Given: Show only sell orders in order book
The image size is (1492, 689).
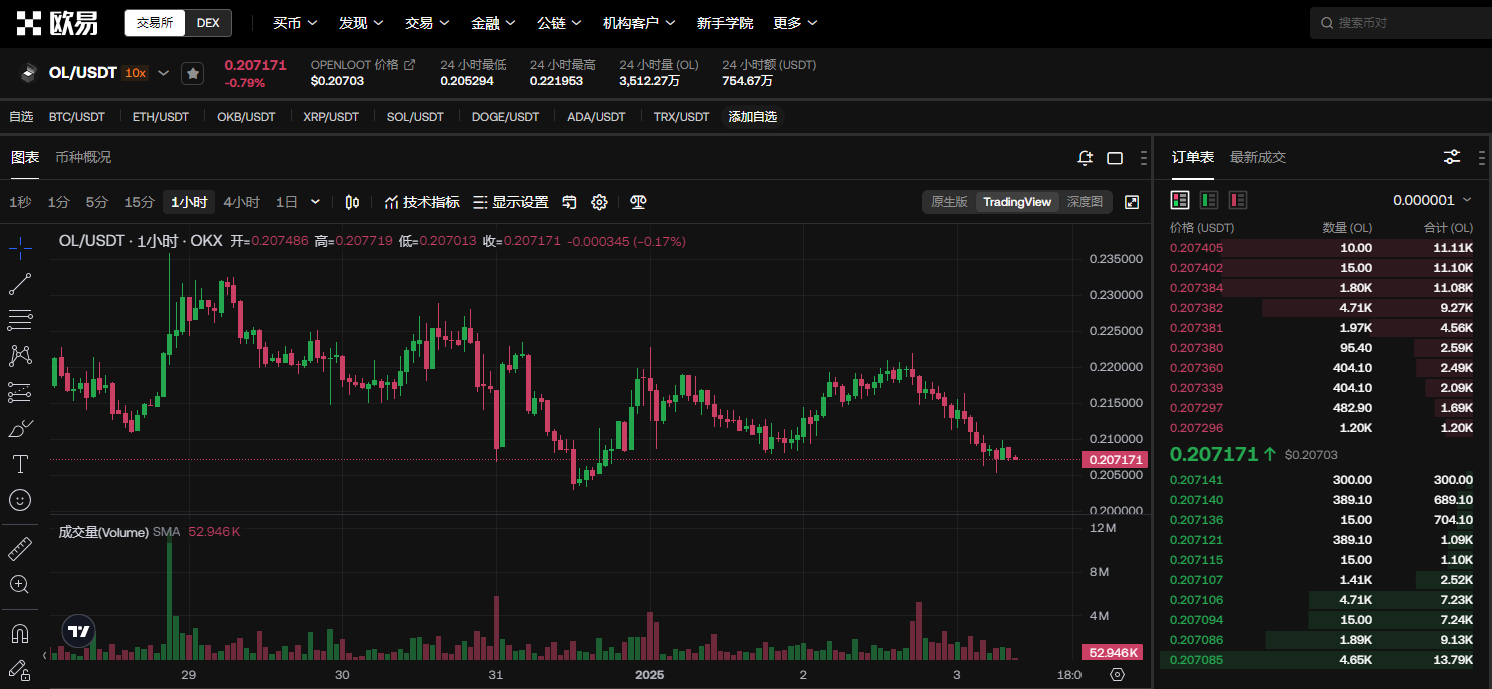Looking at the screenshot, I should pyautogui.click(x=1238, y=200).
